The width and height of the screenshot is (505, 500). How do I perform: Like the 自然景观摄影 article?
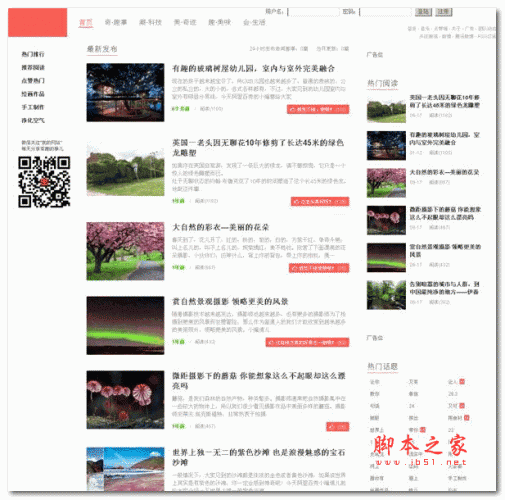pos(307,342)
